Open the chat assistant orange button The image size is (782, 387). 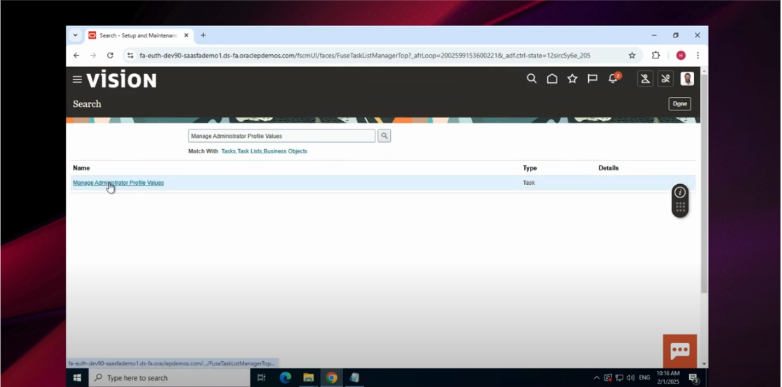click(680, 351)
